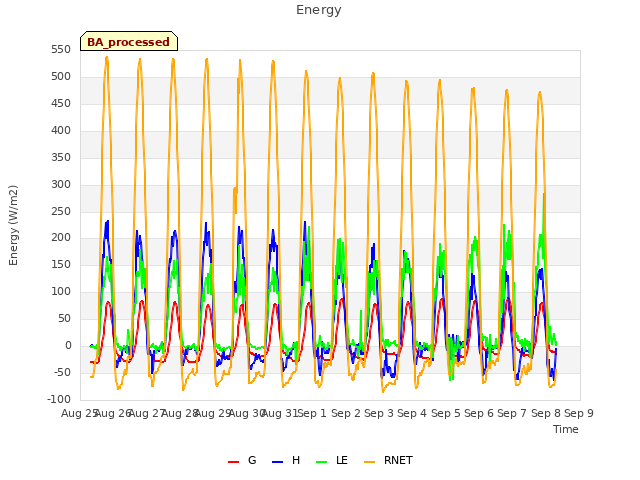Click the Sep 1 x-axis date label

click(312, 413)
